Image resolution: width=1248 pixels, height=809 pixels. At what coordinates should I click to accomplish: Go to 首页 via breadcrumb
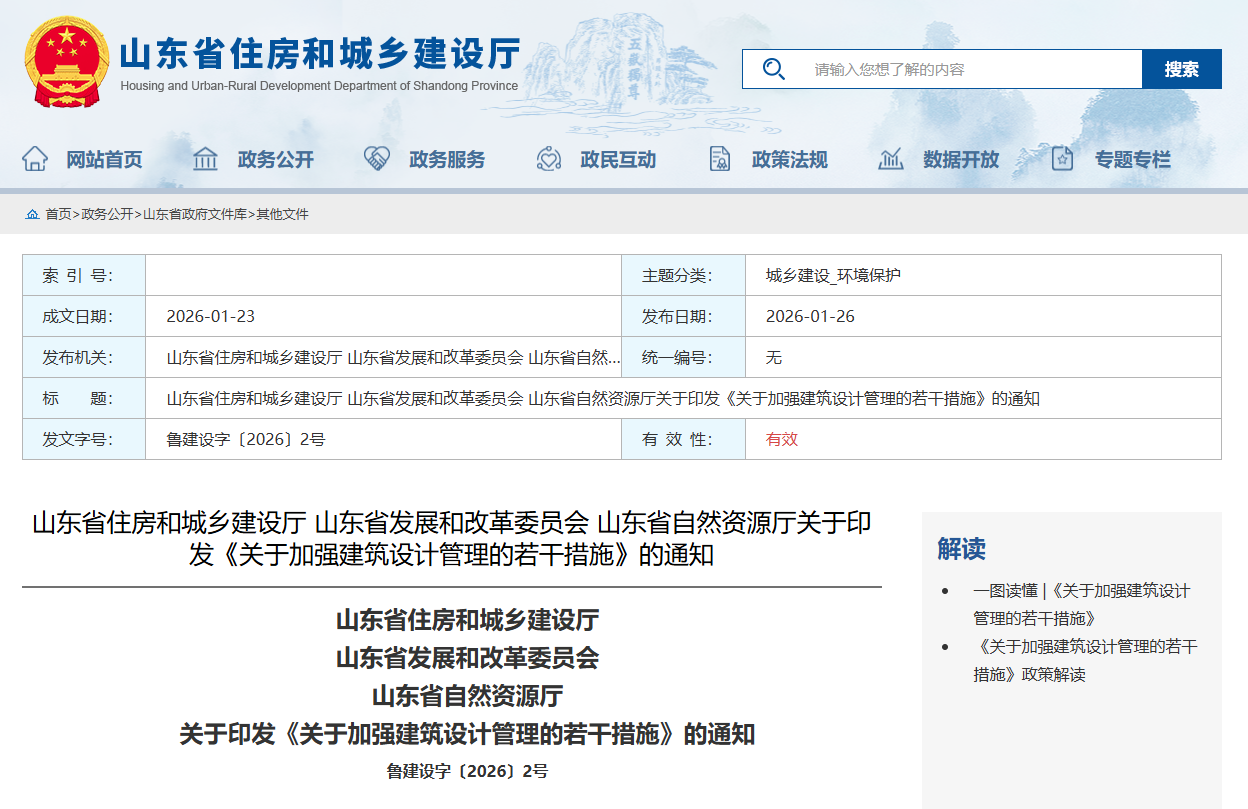pyautogui.click(x=59, y=213)
